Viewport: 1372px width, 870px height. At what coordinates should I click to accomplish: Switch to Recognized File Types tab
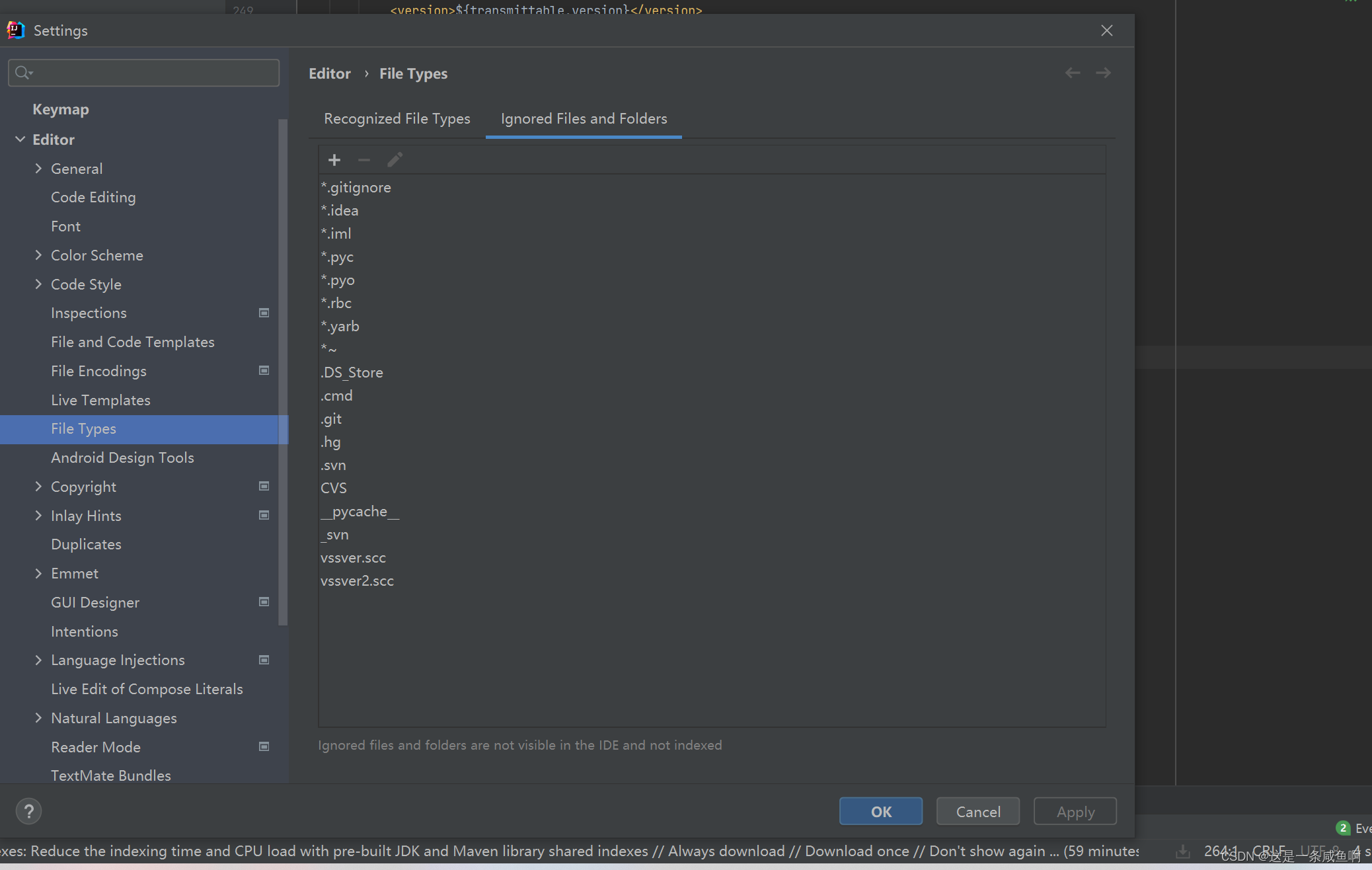click(x=397, y=118)
